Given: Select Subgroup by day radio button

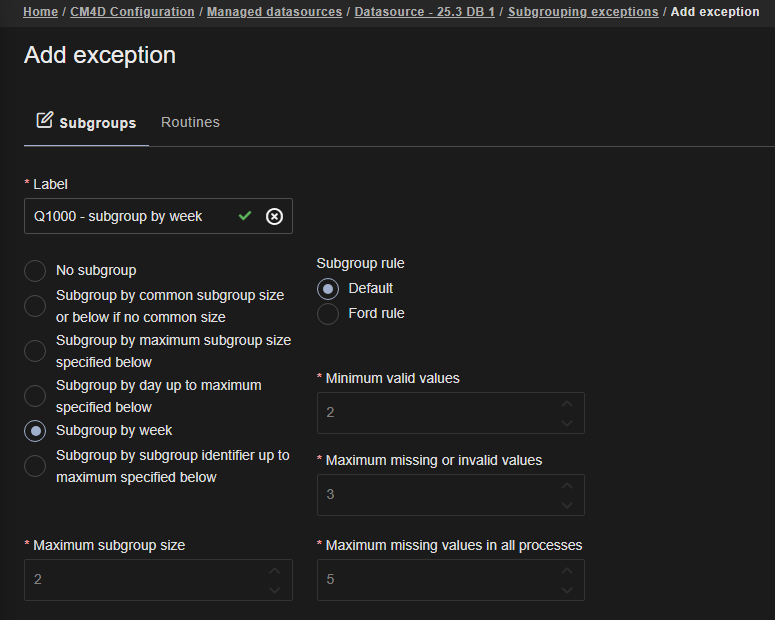Looking at the screenshot, I should (35, 396).
